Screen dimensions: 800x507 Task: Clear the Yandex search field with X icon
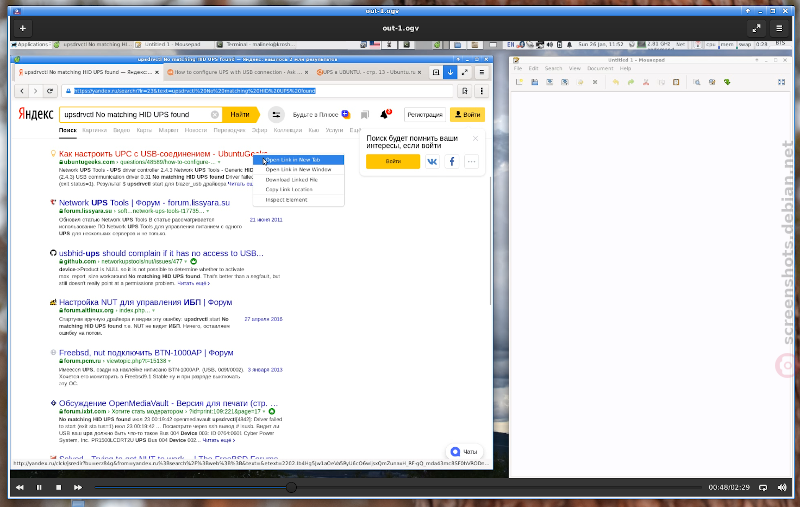(215, 115)
